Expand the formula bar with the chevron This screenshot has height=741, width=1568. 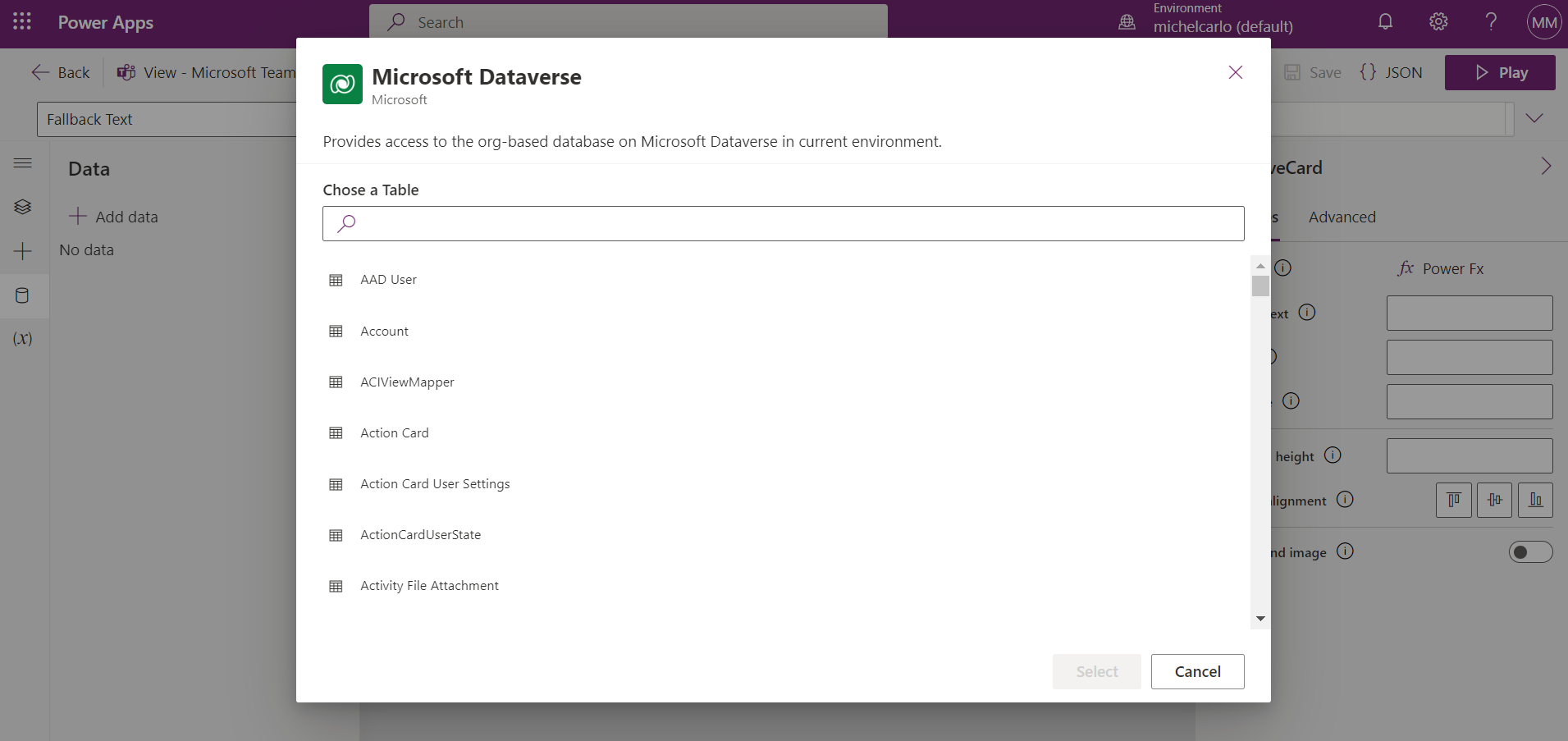1534,118
